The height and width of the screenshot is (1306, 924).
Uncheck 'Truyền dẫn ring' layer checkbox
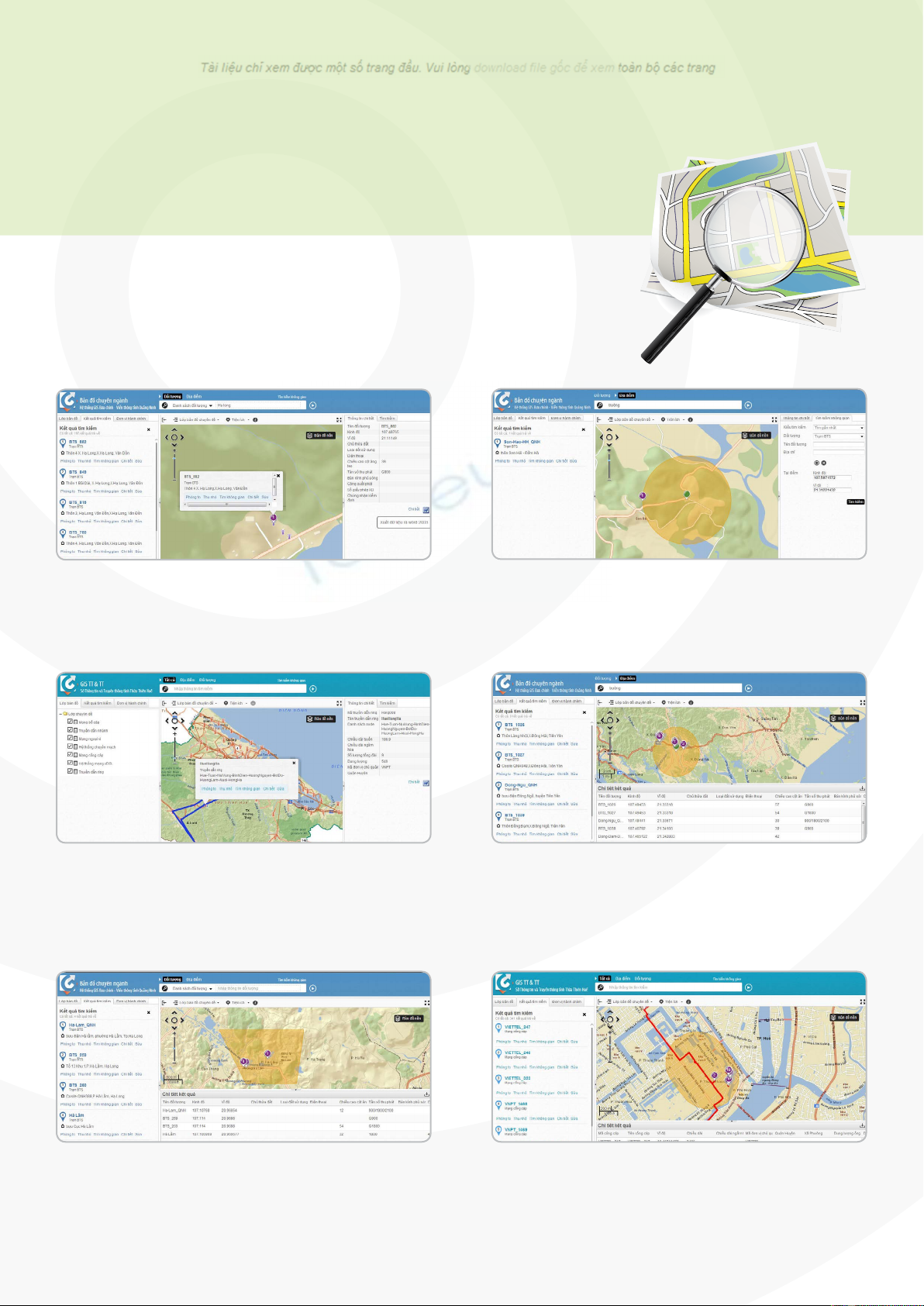(x=70, y=771)
